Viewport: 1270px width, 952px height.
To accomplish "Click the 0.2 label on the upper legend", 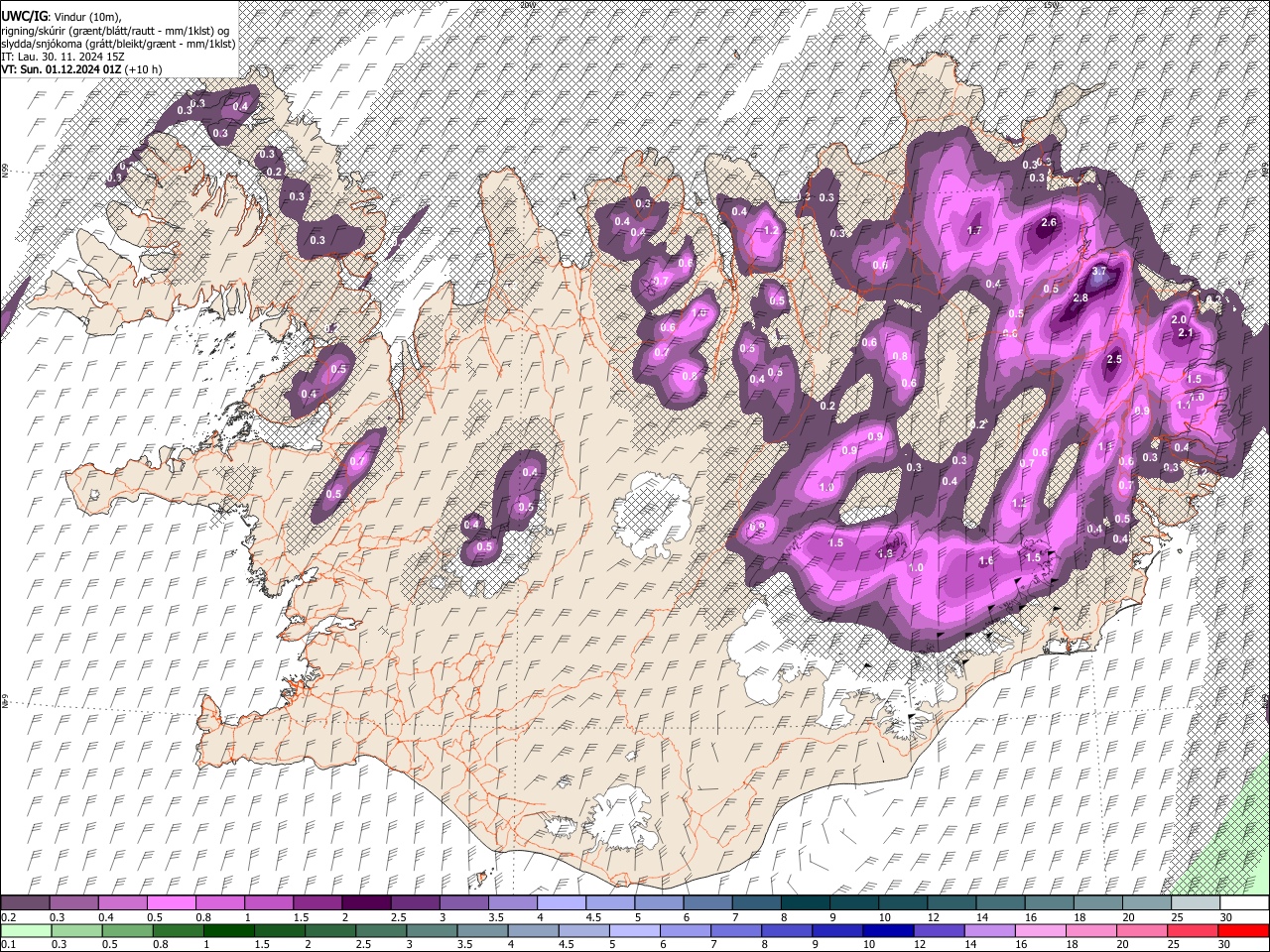I will tap(8, 917).
